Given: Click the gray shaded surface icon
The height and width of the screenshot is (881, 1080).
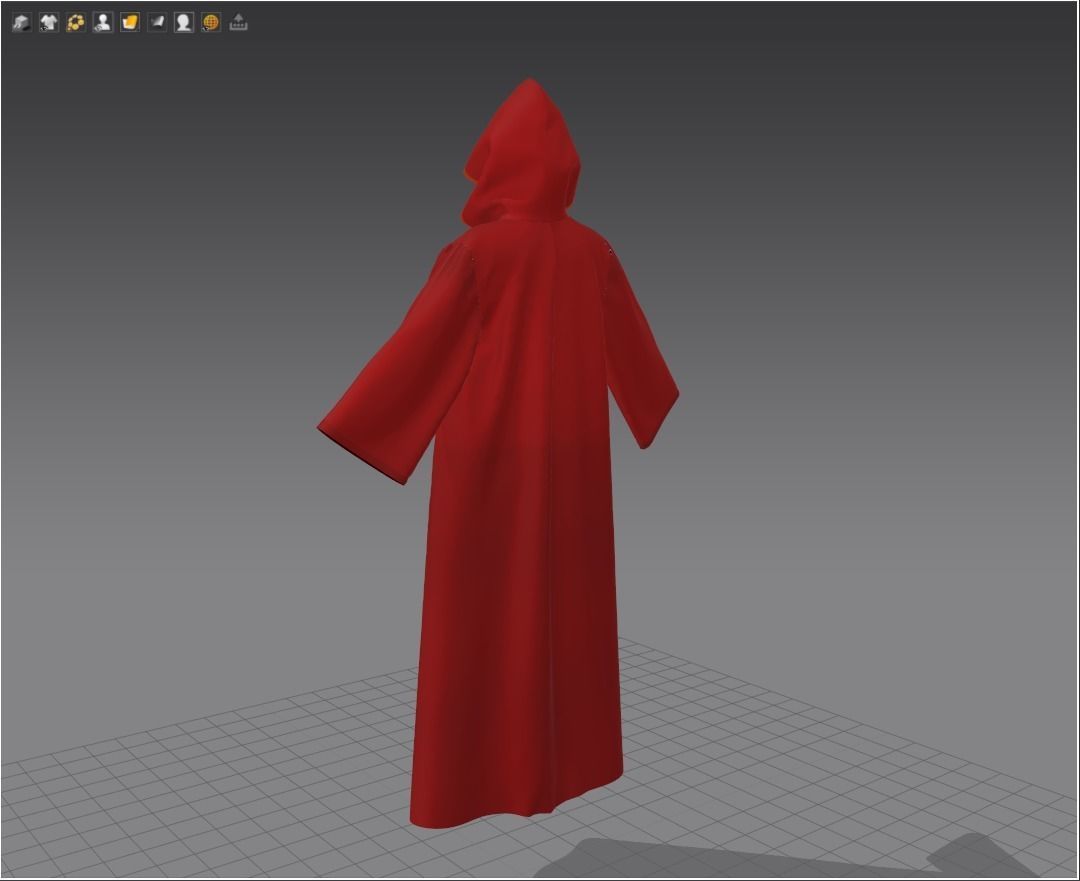Looking at the screenshot, I should click(157, 23).
